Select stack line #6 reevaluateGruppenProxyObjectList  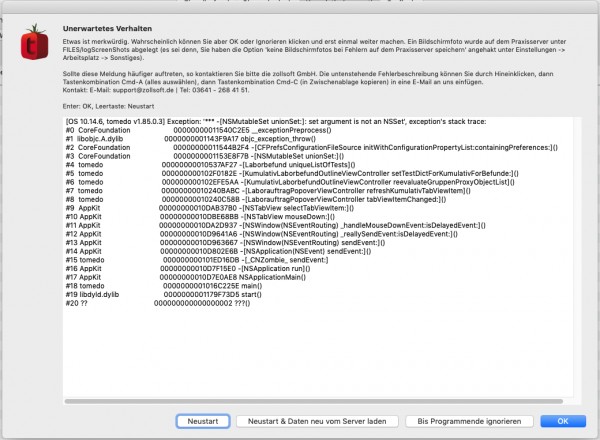coord(290,182)
